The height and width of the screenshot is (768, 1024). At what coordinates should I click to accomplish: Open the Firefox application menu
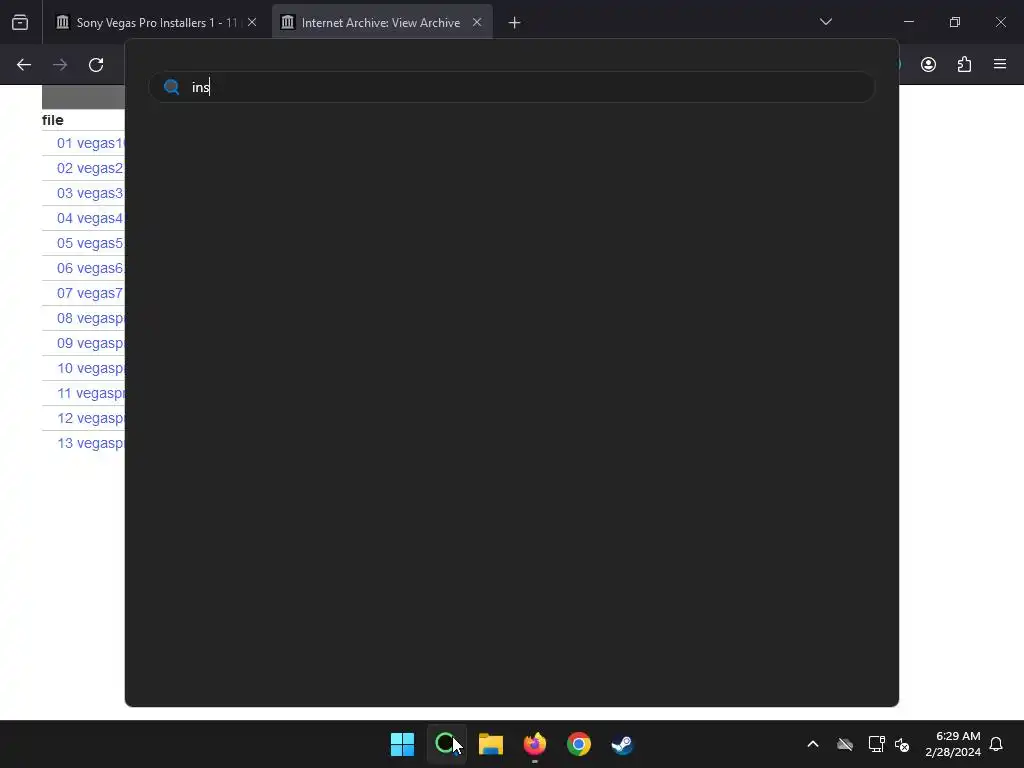1000,64
